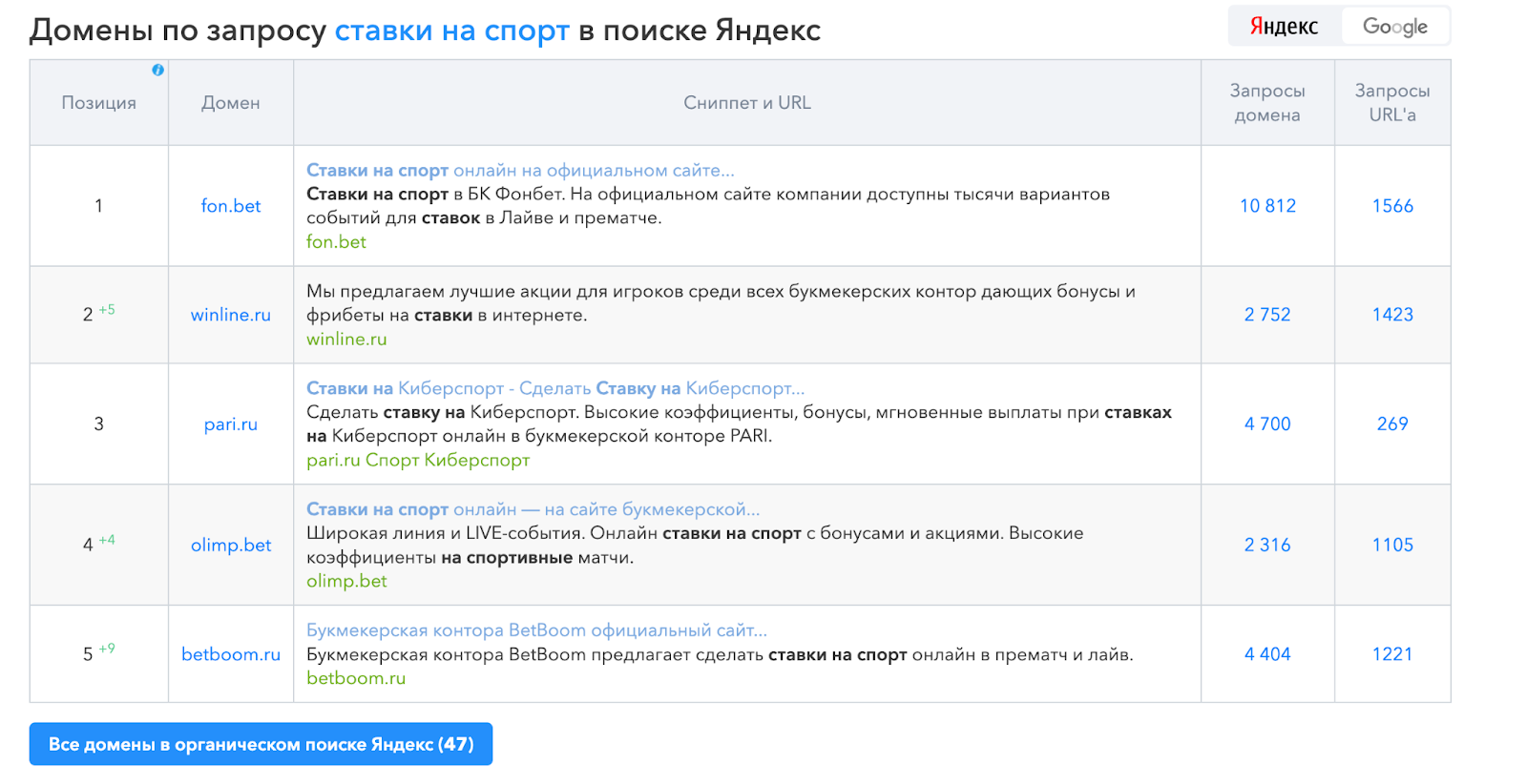1527x784 pixels.
Task: Open olimp.bet domain link in Домен column
Action: [230, 546]
